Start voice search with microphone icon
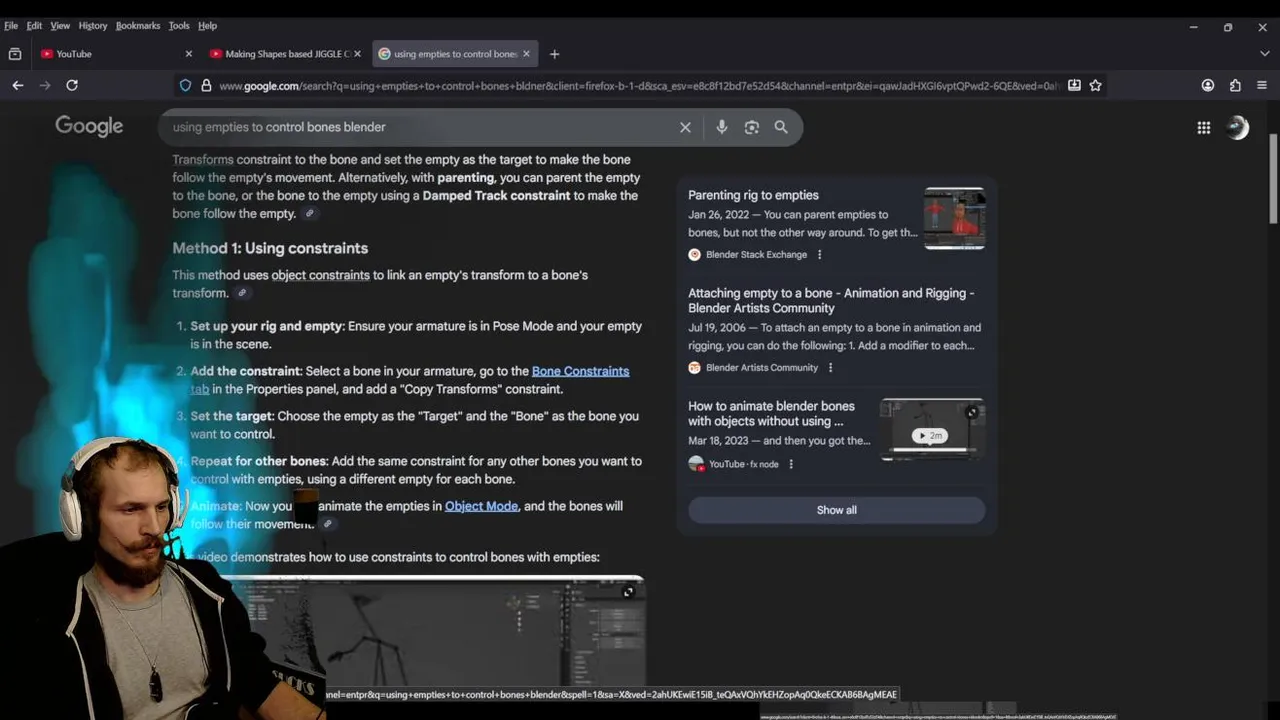1280x720 pixels. (722, 127)
